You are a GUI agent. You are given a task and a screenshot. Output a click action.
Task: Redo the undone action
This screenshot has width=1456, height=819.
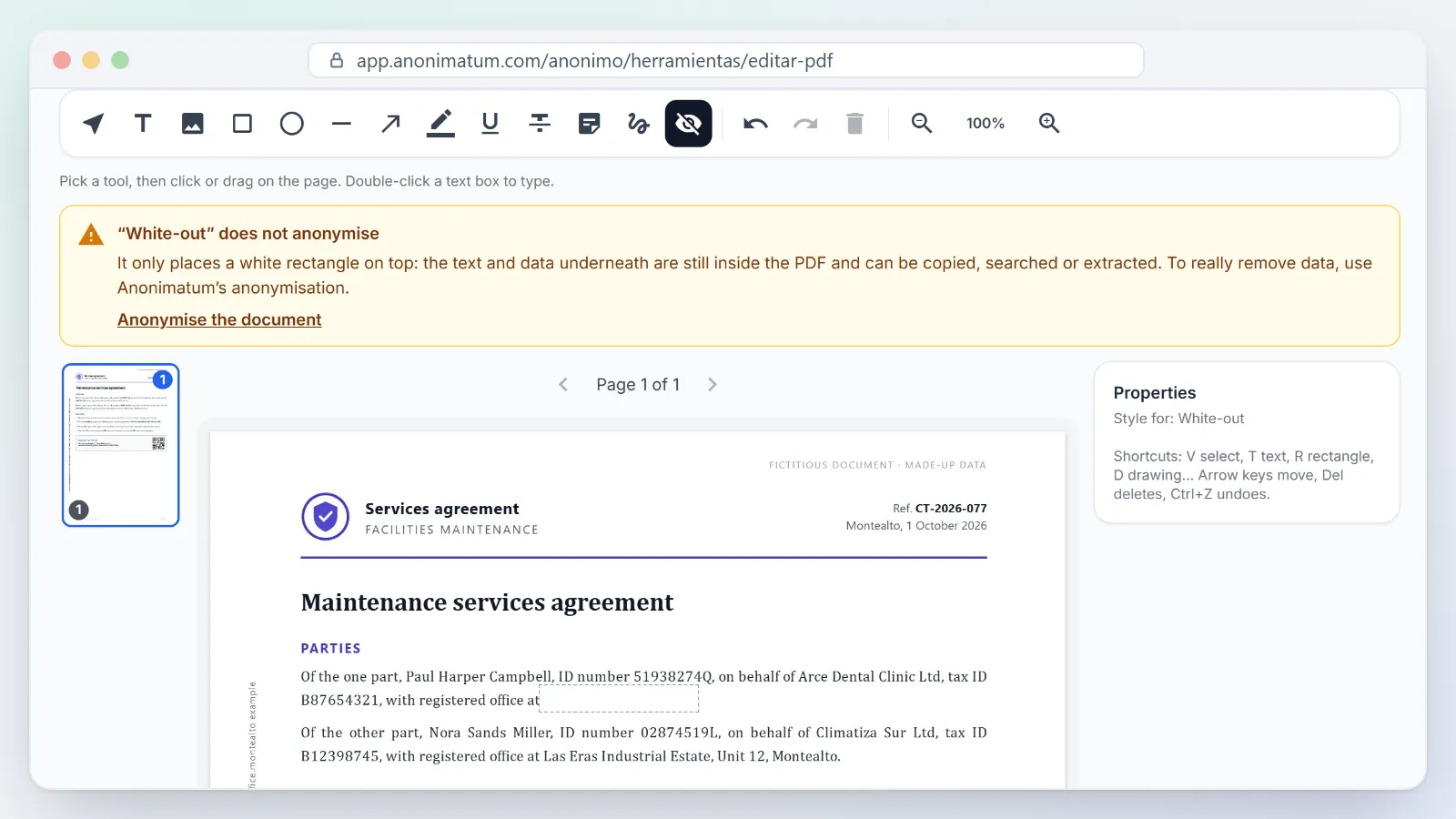click(805, 124)
